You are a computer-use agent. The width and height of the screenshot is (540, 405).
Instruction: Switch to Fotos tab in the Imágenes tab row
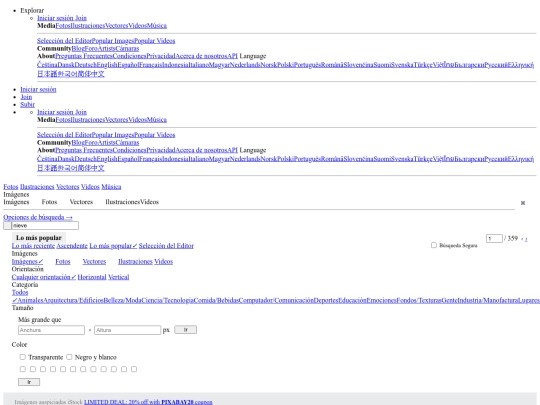pyautogui.click(x=49, y=202)
